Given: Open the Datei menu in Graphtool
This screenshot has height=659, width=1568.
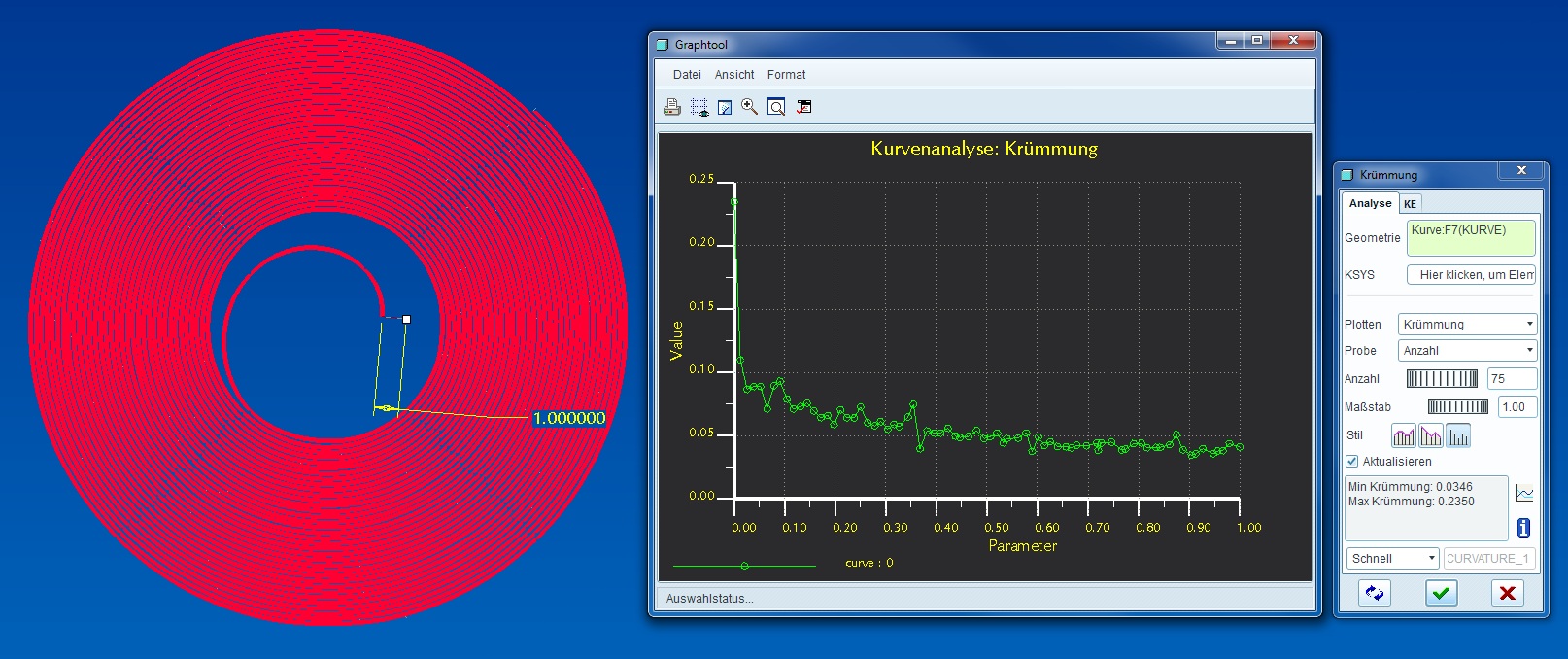Looking at the screenshot, I should pyautogui.click(x=687, y=75).
